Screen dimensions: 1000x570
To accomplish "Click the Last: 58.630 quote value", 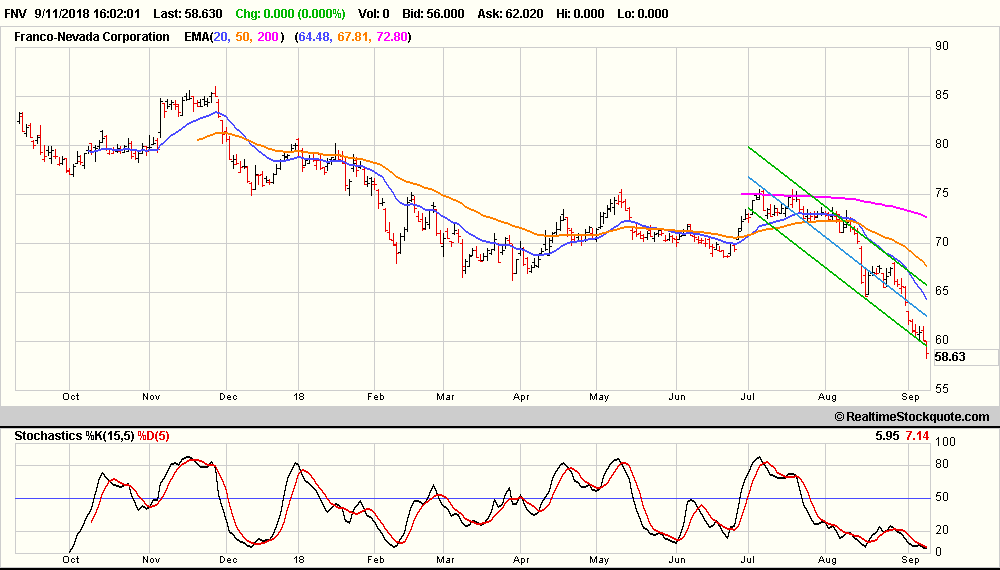I will [186, 14].
